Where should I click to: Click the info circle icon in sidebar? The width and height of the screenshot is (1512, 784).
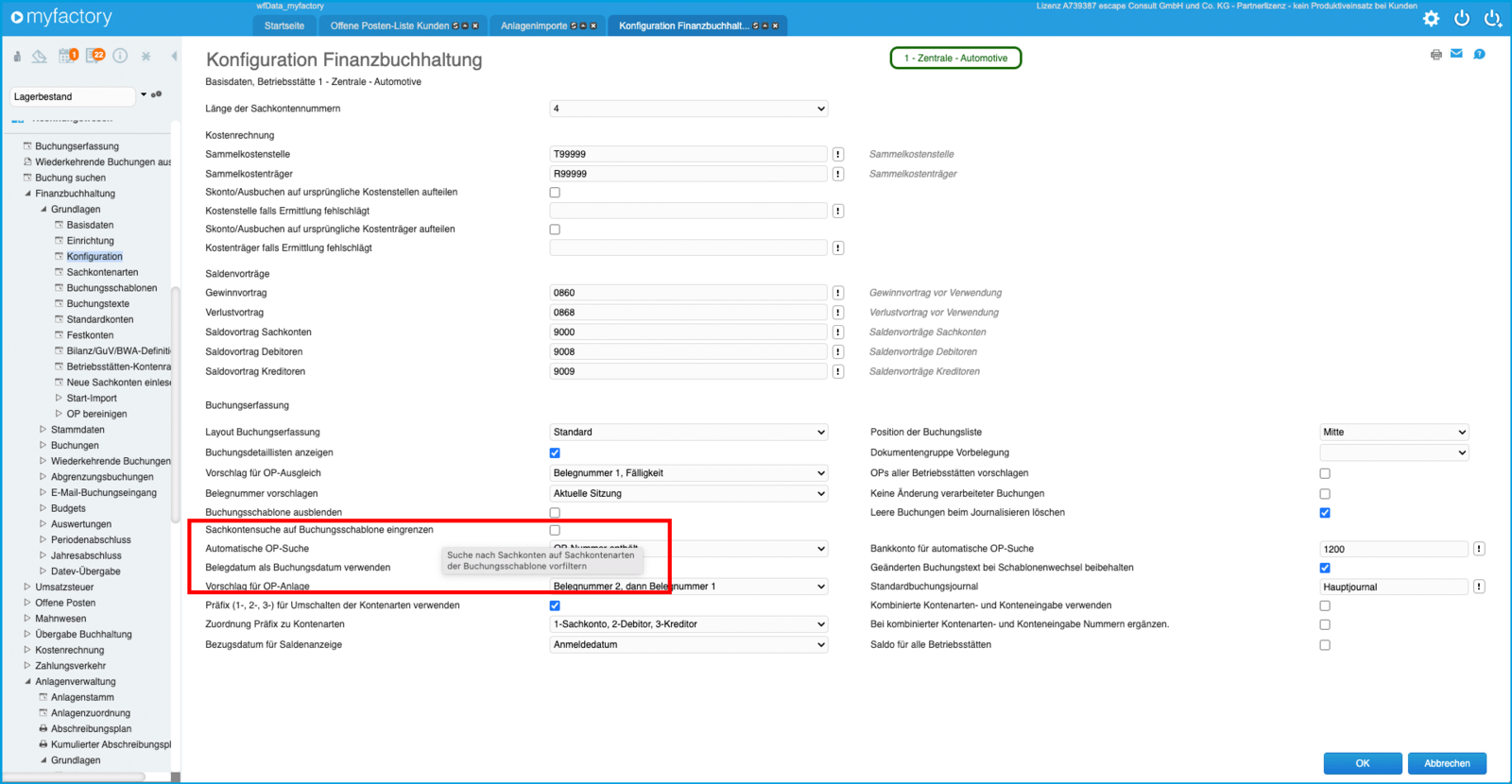(x=120, y=56)
